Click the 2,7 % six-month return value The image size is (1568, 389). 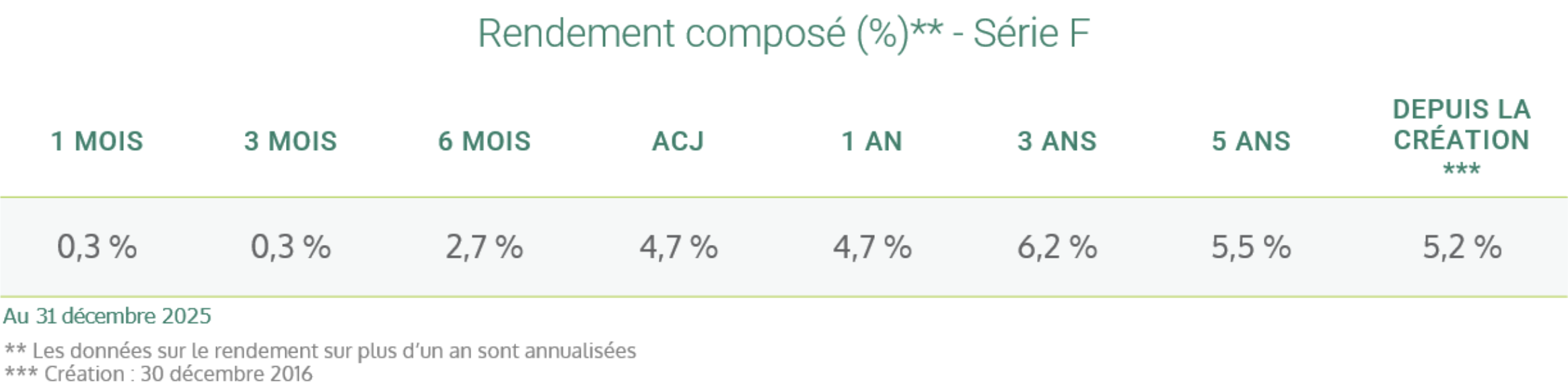click(485, 247)
